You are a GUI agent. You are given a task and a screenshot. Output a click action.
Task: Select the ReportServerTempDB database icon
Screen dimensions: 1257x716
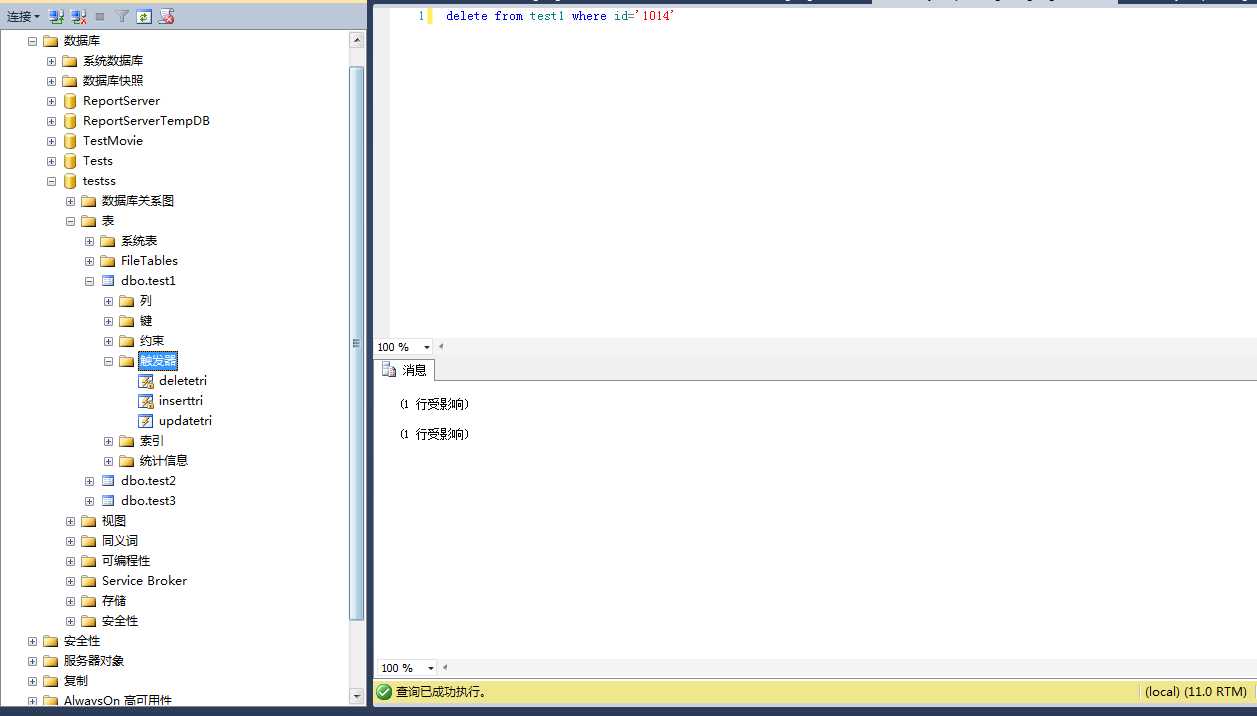pyautogui.click(x=69, y=121)
